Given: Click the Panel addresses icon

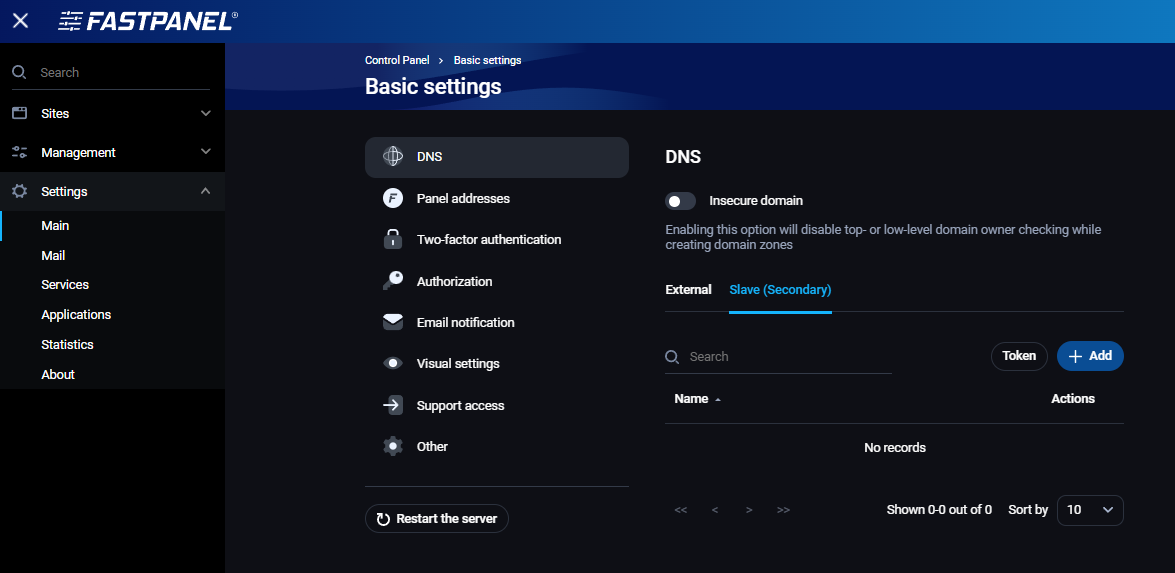Looking at the screenshot, I should click(393, 199).
